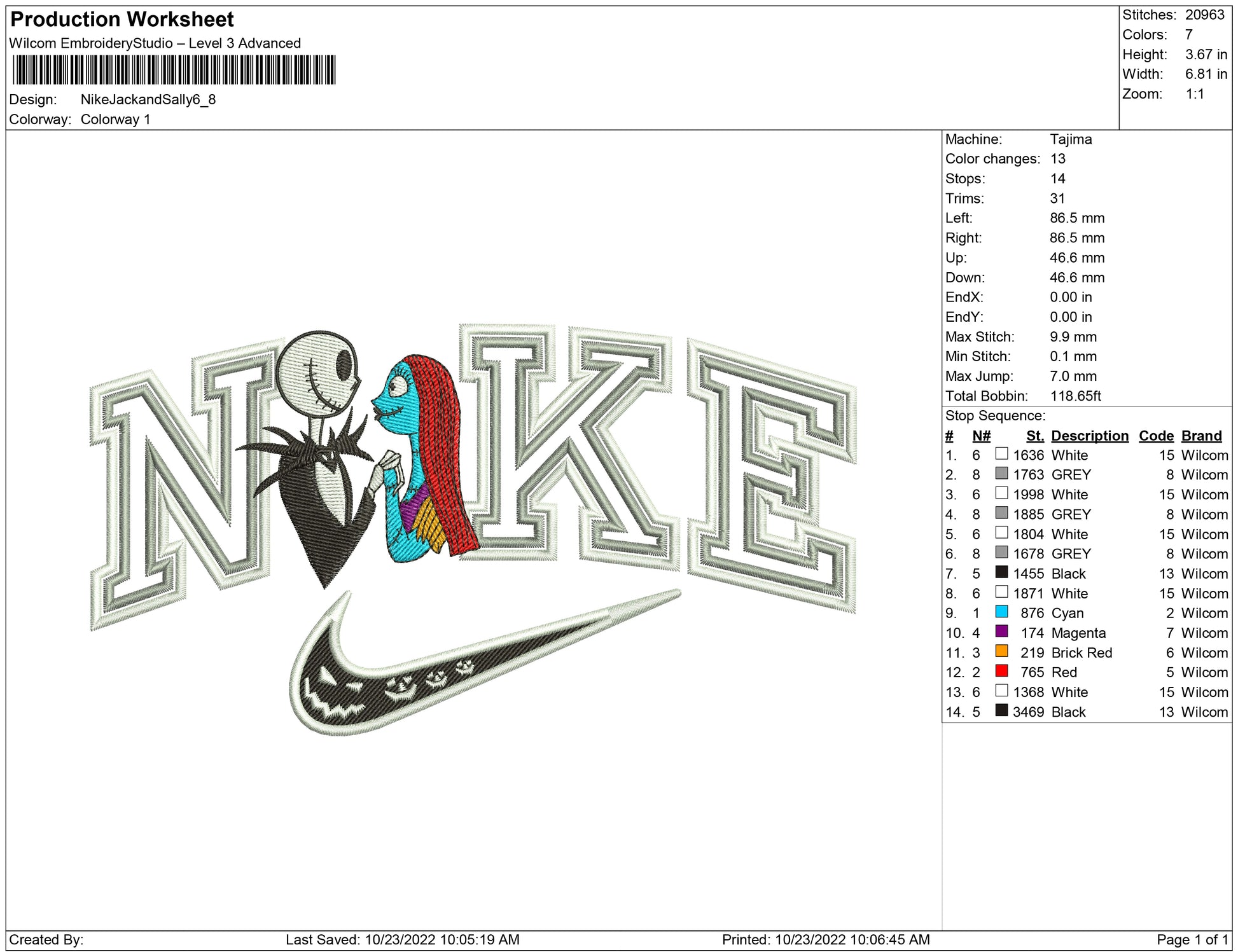The height and width of the screenshot is (952, 1238).
Task: Click the Description column header
Action: (x=1089, y=436)
